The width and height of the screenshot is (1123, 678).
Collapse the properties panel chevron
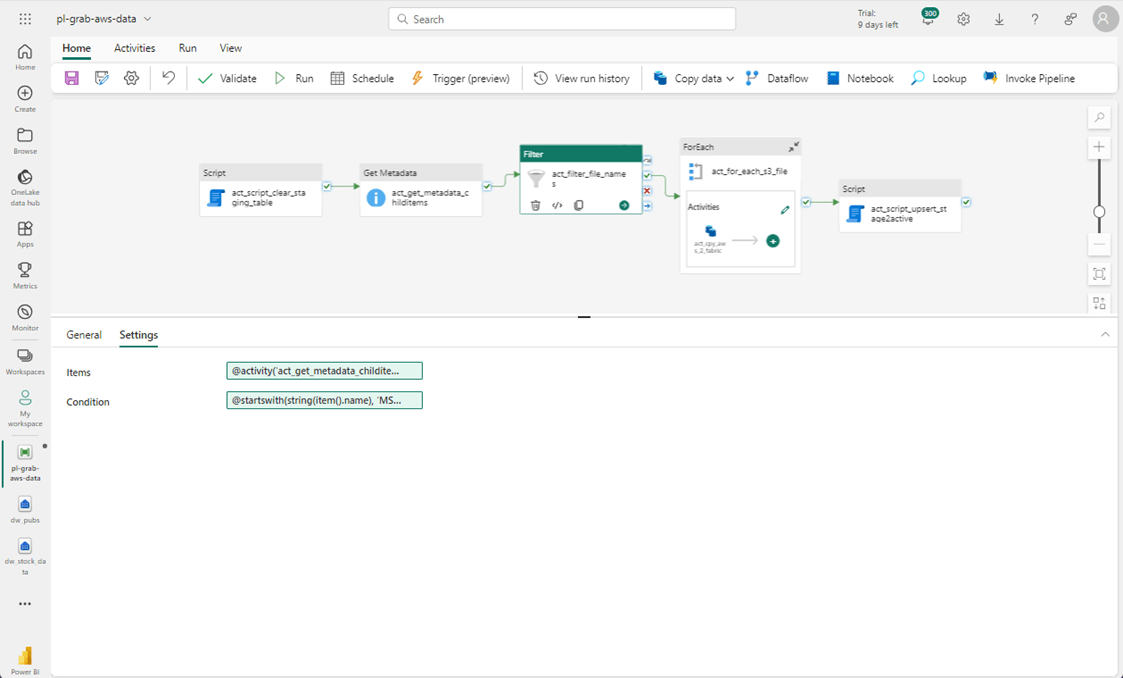pyautogui.click(x=1105, y=334)
